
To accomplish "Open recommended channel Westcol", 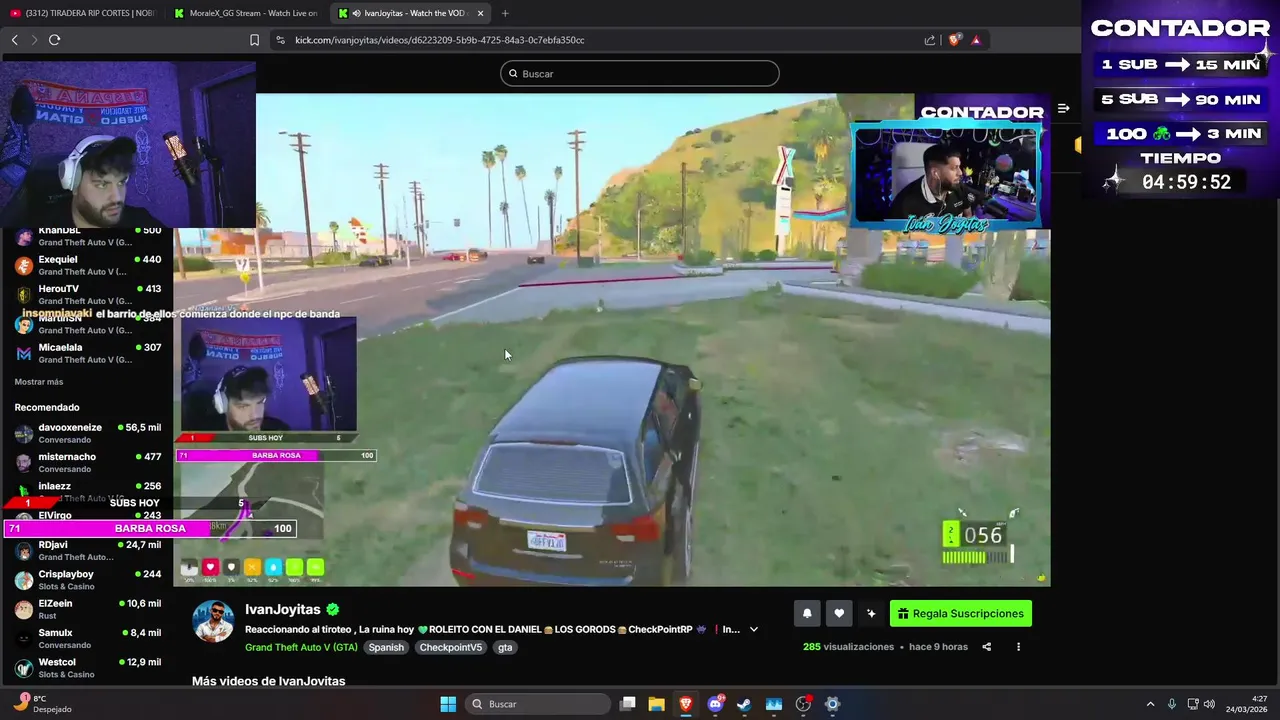I will coord(87,668).
